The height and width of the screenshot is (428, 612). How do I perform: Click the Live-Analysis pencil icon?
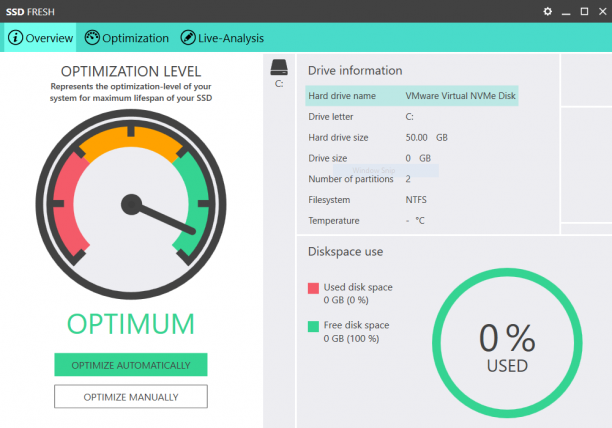188,38
